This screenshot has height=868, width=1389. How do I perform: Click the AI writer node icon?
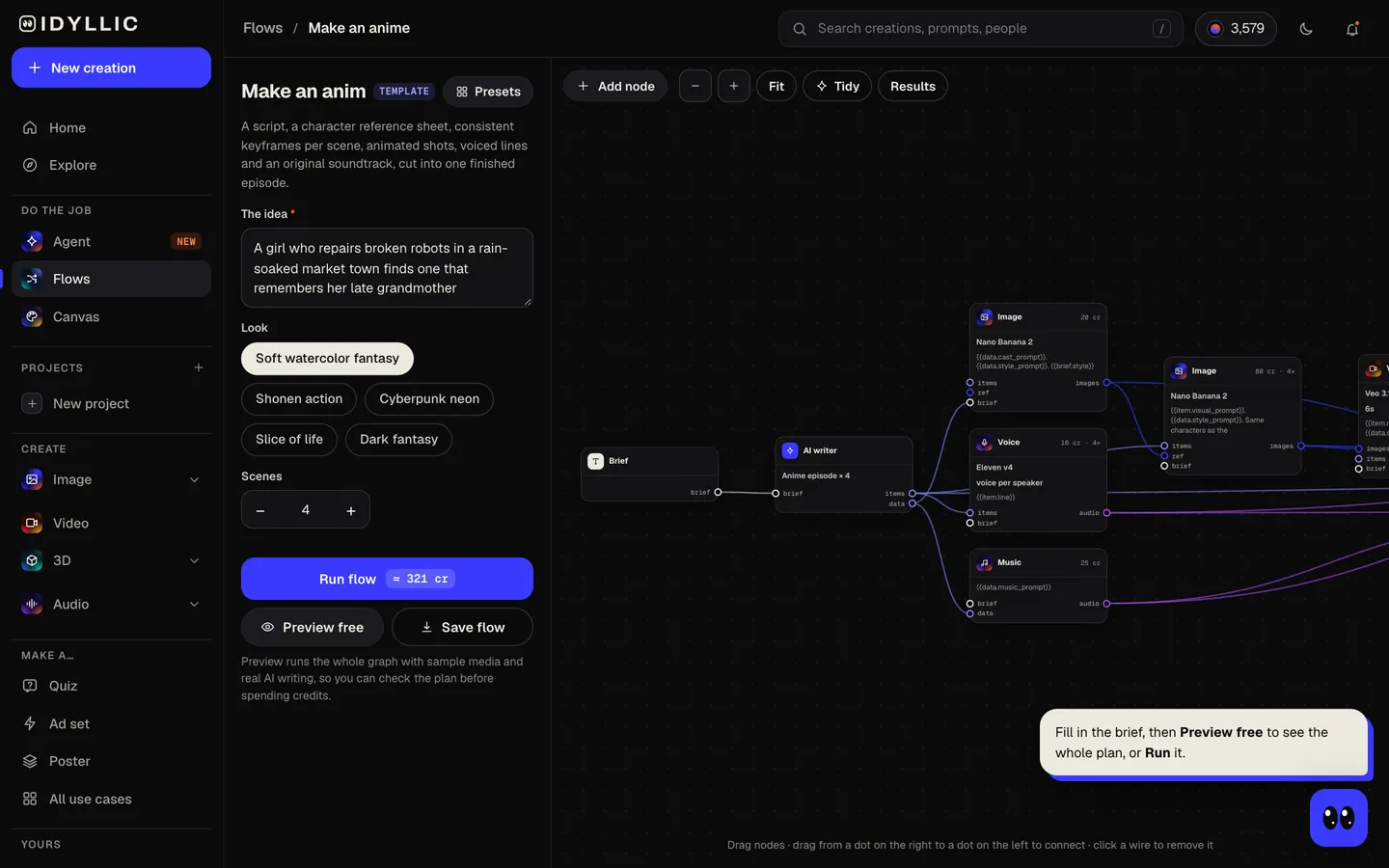point(790,450)
